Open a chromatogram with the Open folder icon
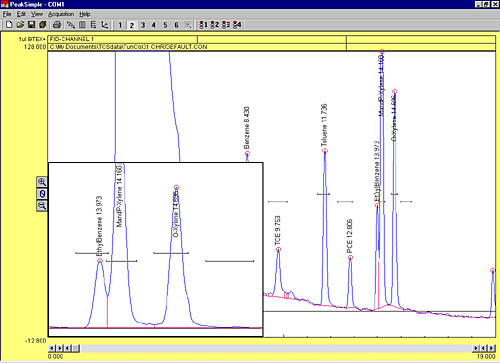This screenshot has width=500, height=363. coord(20,25)
